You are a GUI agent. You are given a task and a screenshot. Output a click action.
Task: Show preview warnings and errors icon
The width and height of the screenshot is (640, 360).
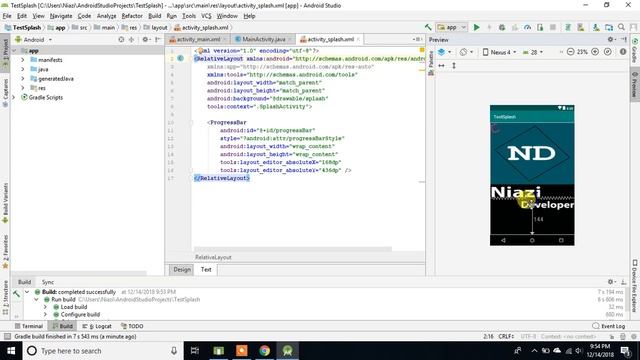(623, 52)
